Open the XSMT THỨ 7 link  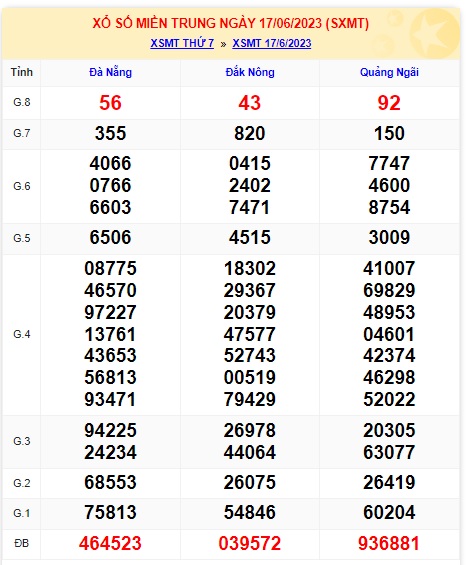tap(182, 43)
